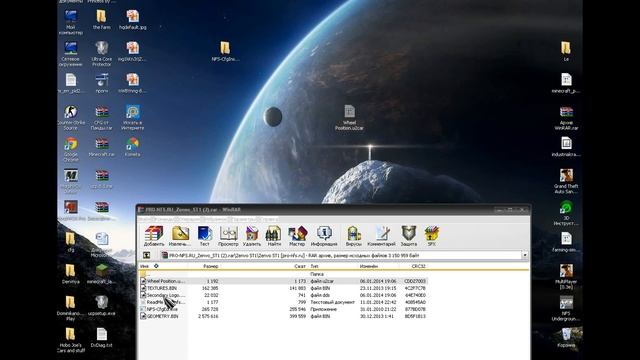Launch Counter-Strike Source desktop shortcut
This screenshot has width=640, height=360.
pyautogui.click(x=71, y=118)
